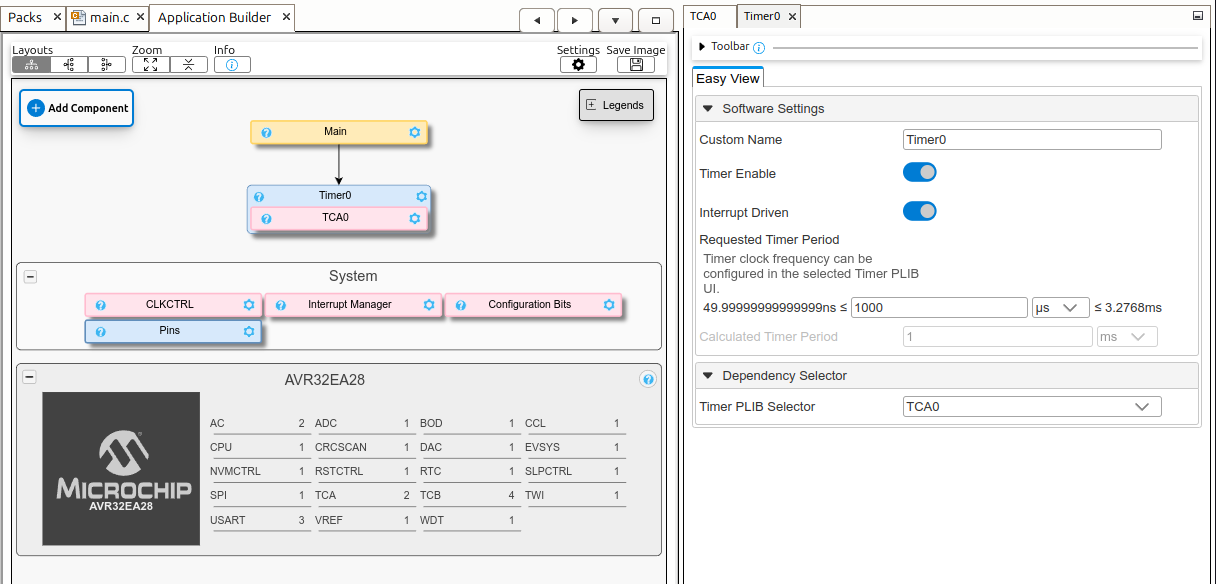Image resolution: width=1216 pixels, height=584 pixels.
Task: Close the Timer0 tab
Action: click(x=792, y=16)
